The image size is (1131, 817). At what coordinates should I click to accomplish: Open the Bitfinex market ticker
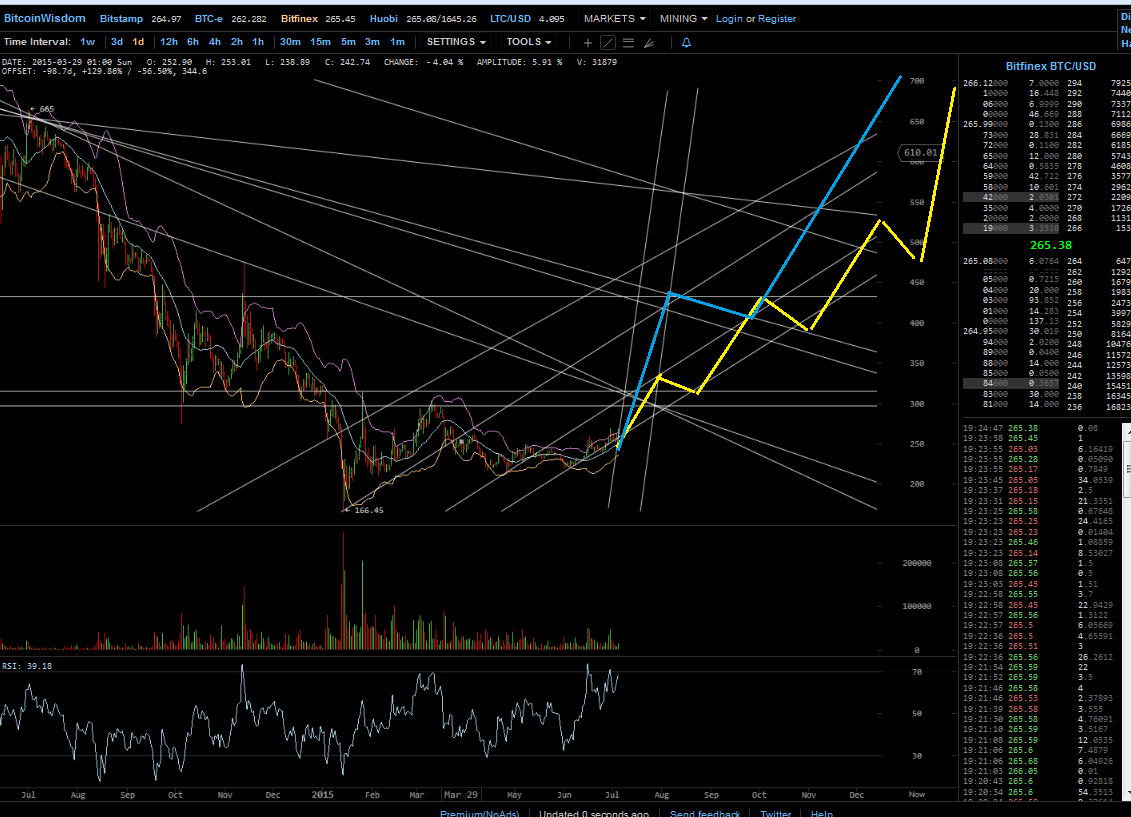pyautogui.click(x=318, y=19)
